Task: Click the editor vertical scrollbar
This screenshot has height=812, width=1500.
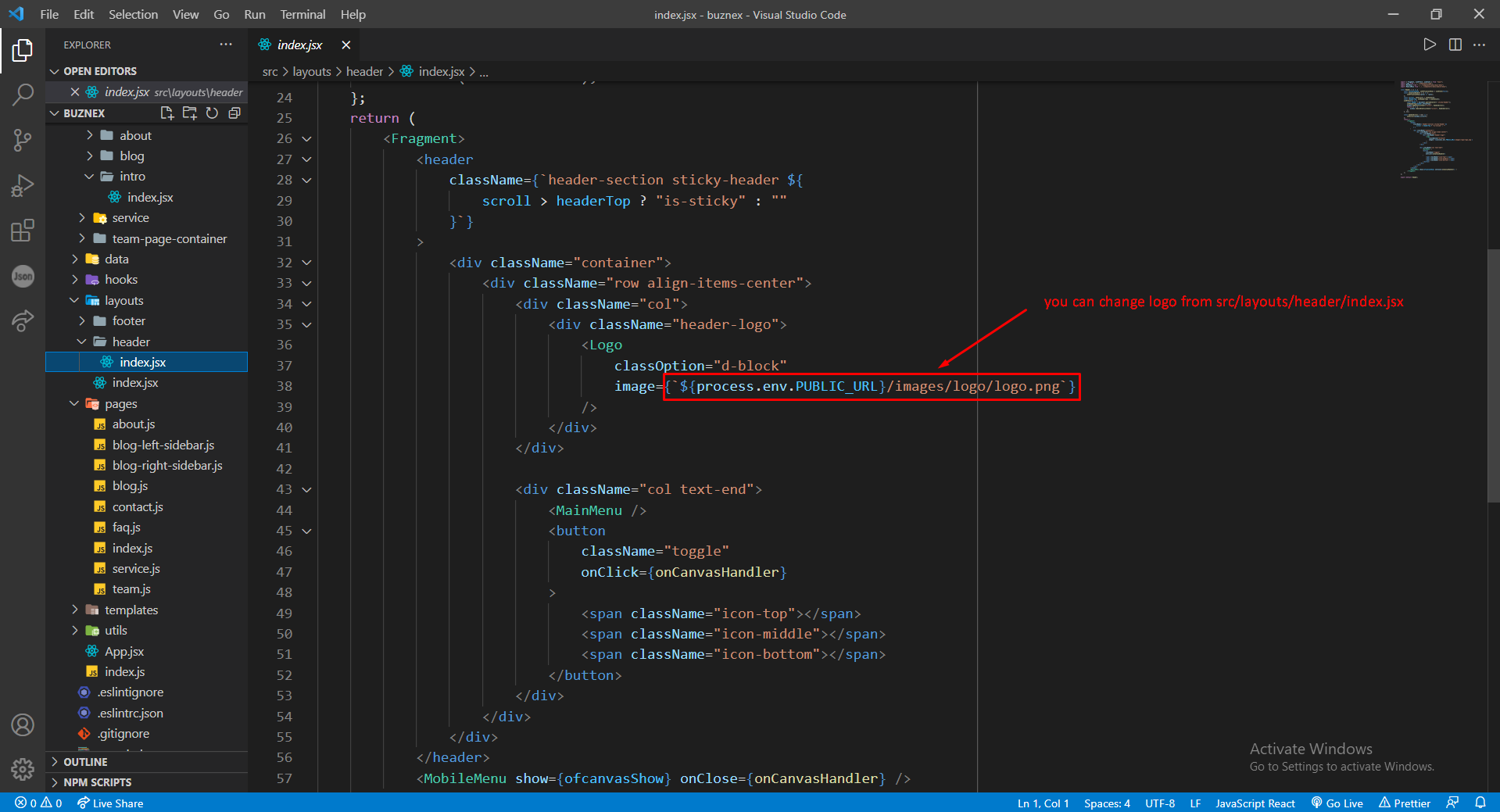Action: pos(1494,375)
